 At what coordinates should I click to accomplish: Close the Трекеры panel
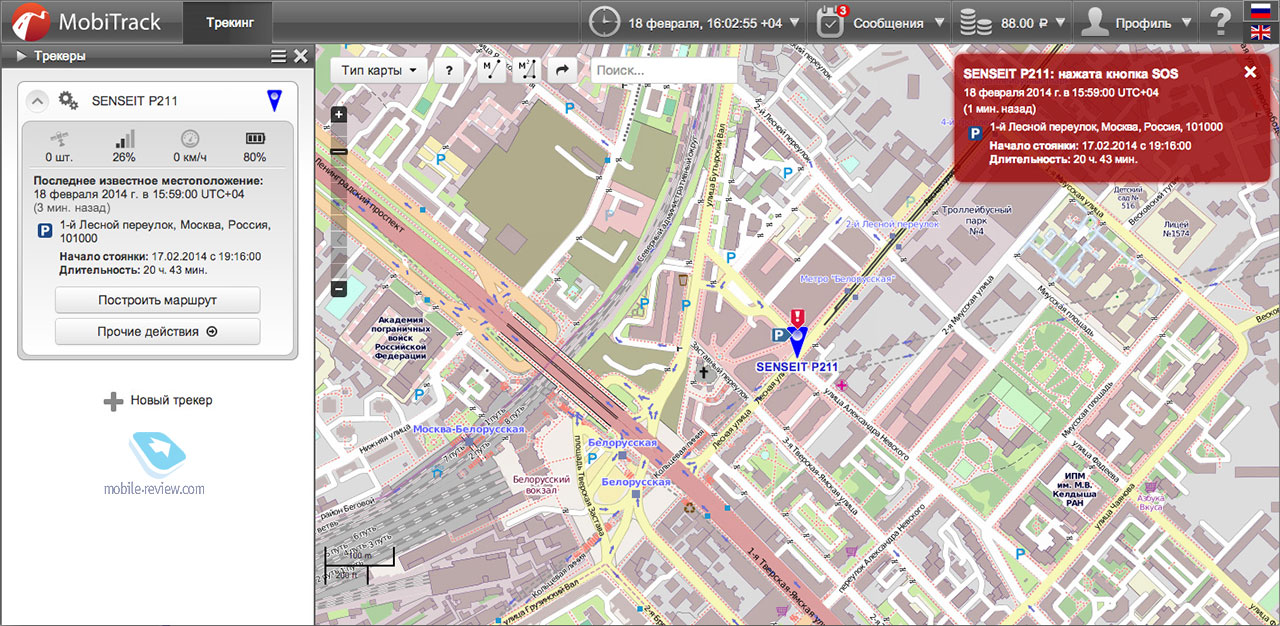301,56
